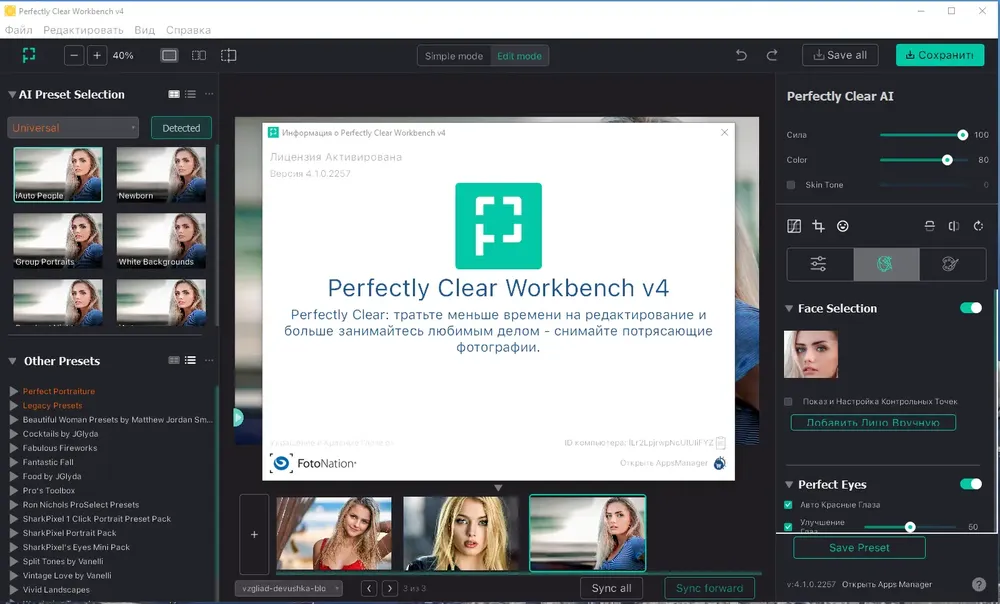This screenshot has width=1000, height=604.
Task: Adjust the Улучшение Глаз slider handle
Action: tap(910, 527)
